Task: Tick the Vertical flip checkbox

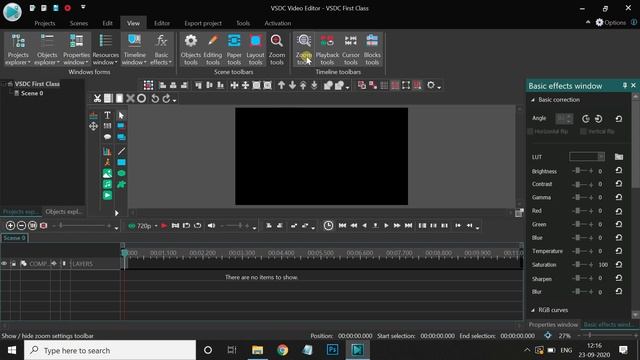Action: pyautogui.click(x=583, y=131)
